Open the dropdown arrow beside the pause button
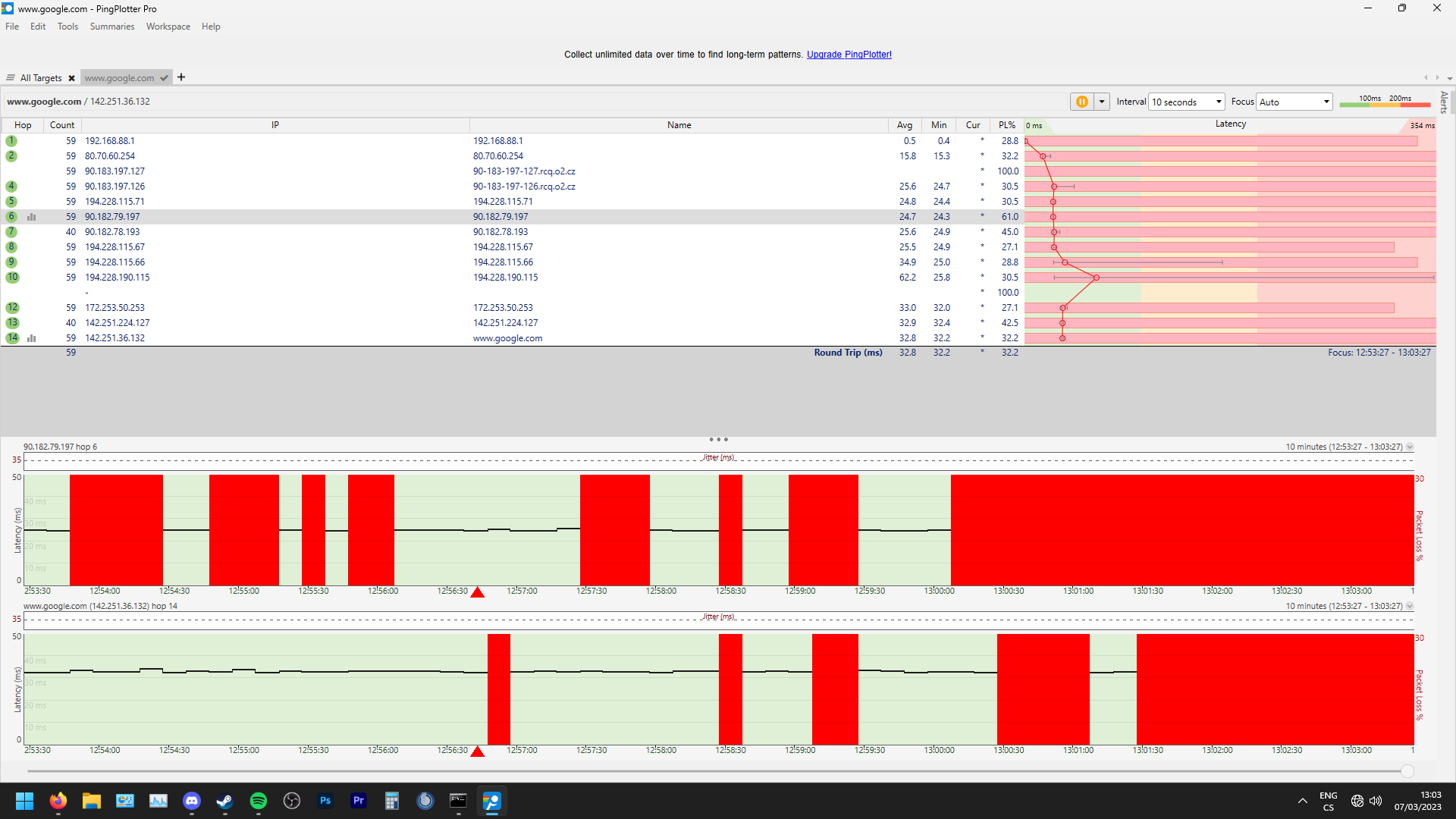Image resolution: width=1456 pixels, height=819 pixels. click(x=1102, y=102)
